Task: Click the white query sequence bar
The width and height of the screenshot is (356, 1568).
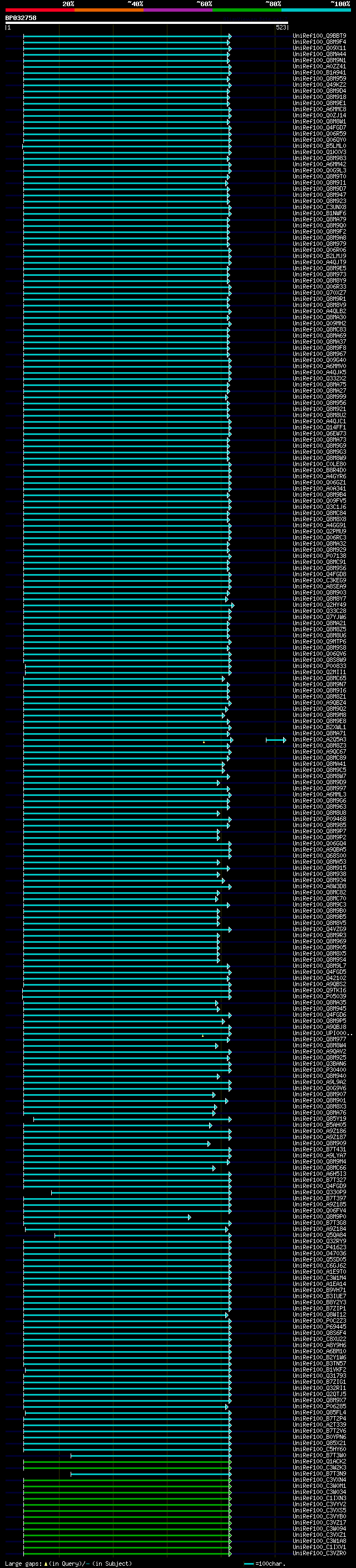Action: point(147,23)
